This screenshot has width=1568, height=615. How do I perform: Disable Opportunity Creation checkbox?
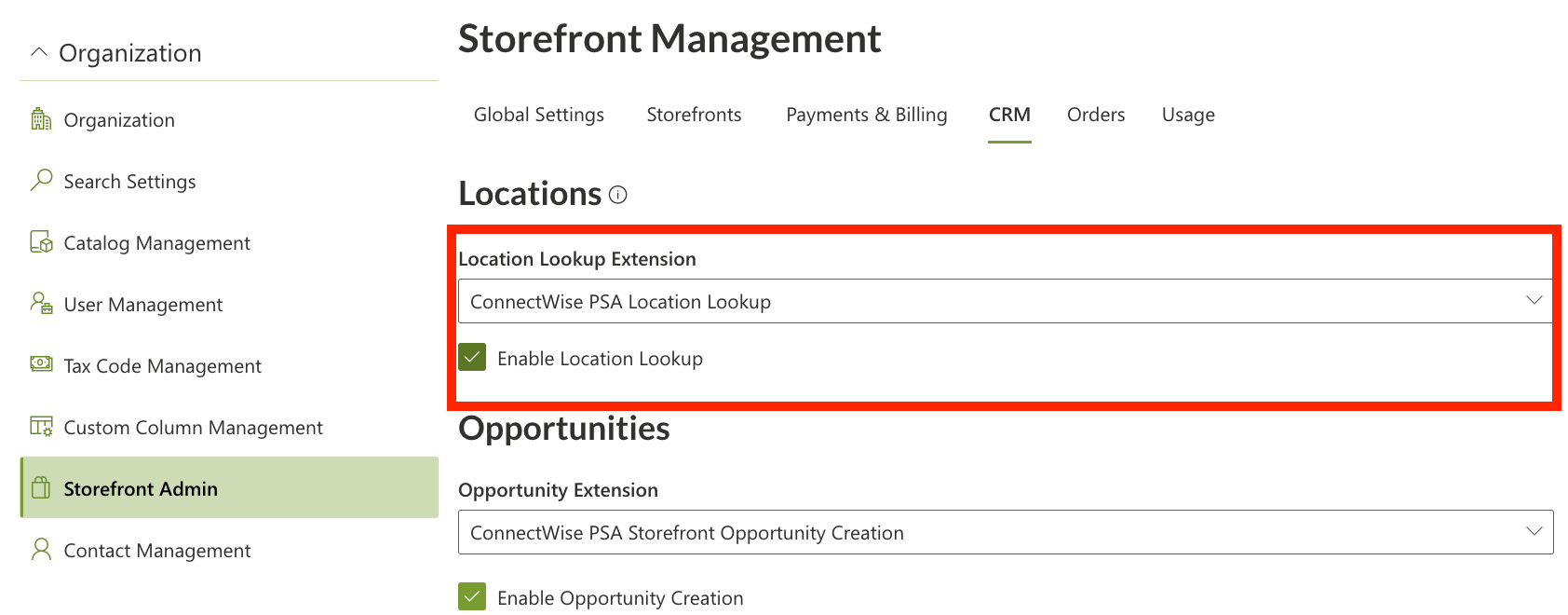(471, 596)
